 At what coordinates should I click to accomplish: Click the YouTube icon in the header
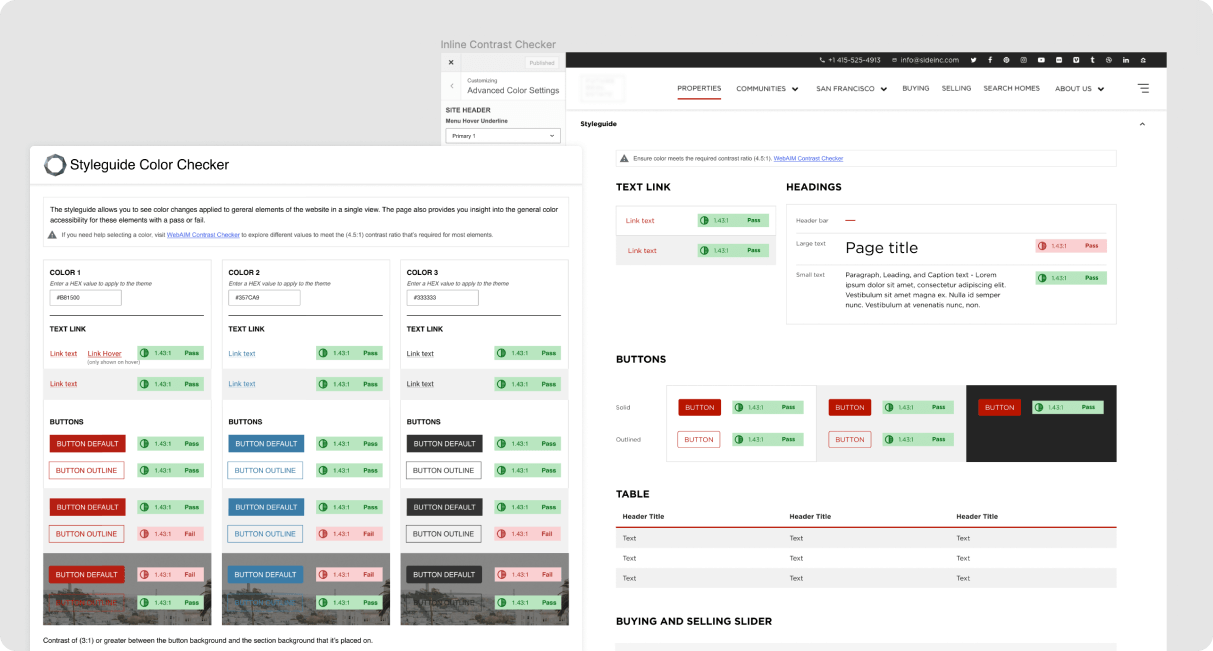1041,59
